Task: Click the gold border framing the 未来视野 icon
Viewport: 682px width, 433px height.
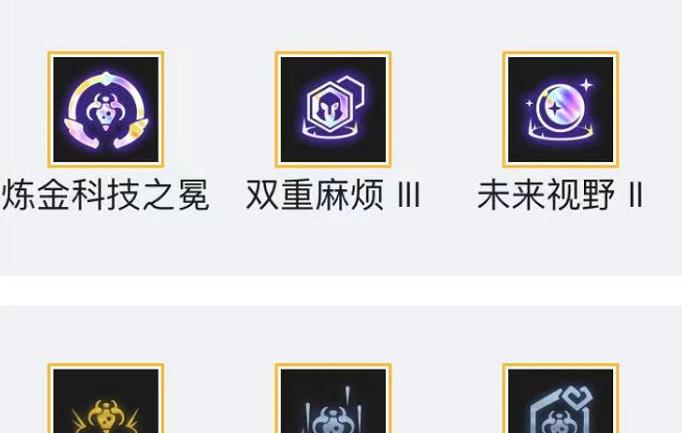Action: (x=561, y=54)
